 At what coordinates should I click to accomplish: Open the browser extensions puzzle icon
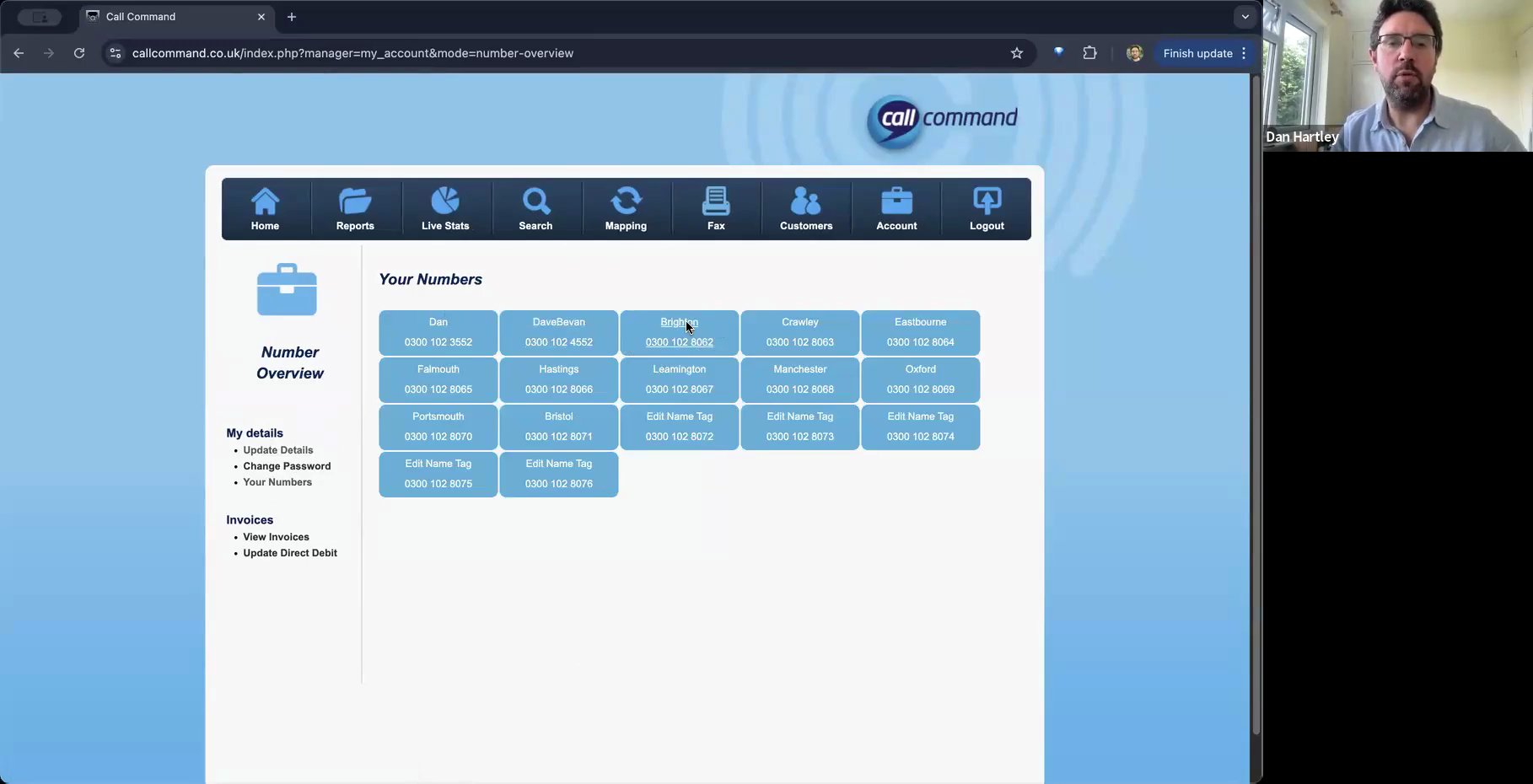1089,53
